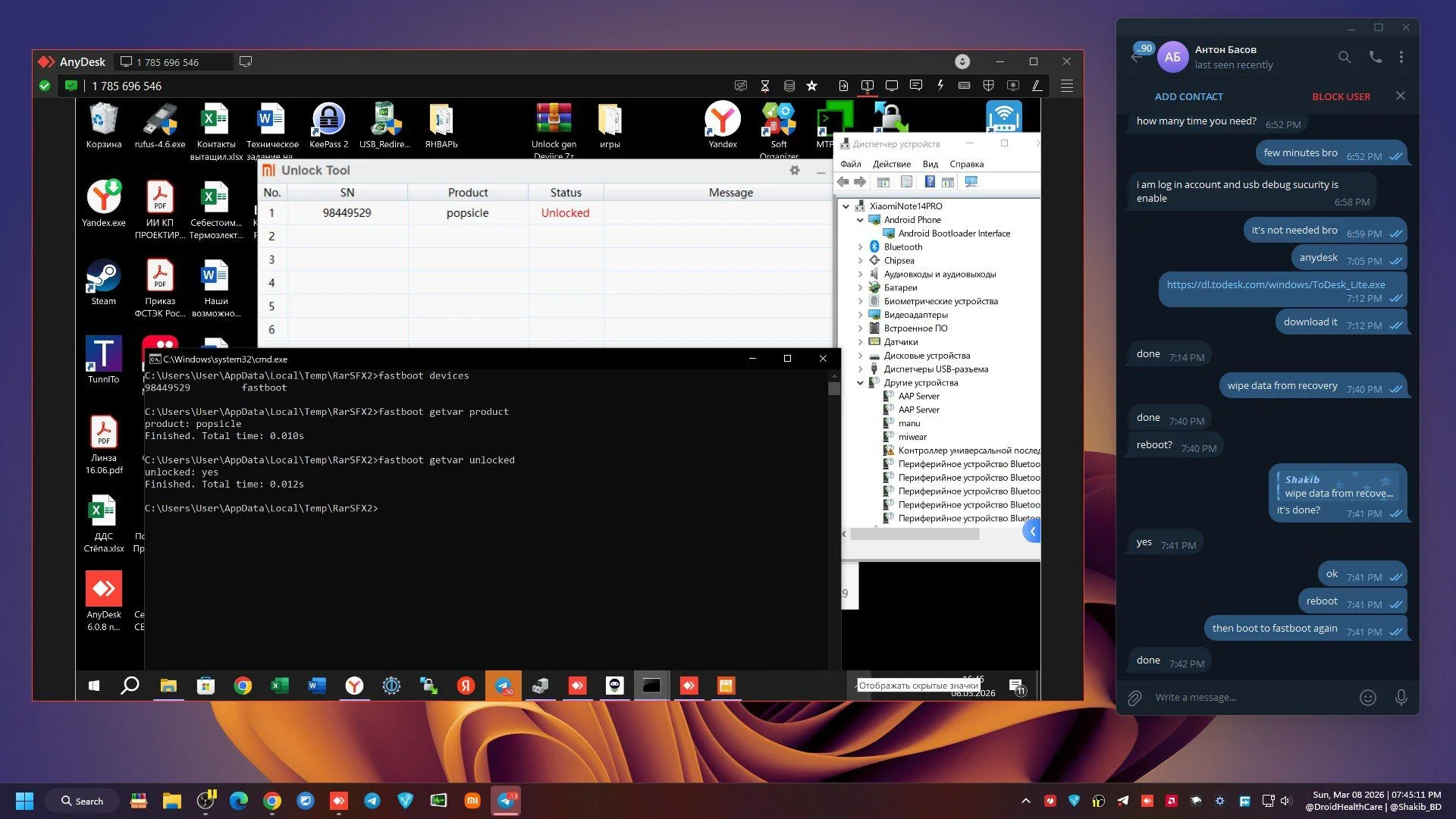
Task: Open the AnyDesk keyboard settings icon
Action: [x=965, y=86]
